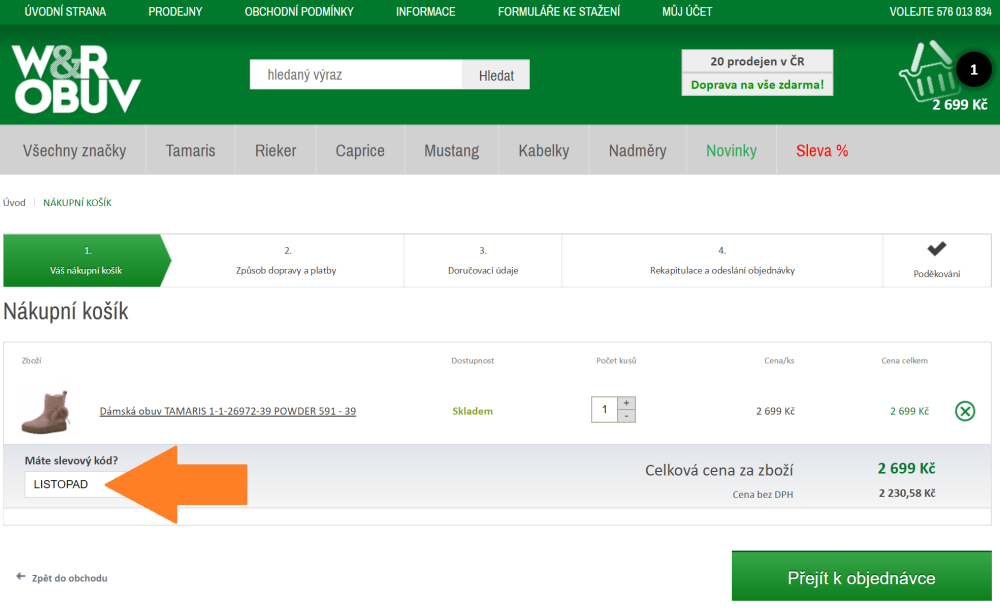Screen dimensions: 1000x608
Task: Open the Novinky category
Action: 731,151
